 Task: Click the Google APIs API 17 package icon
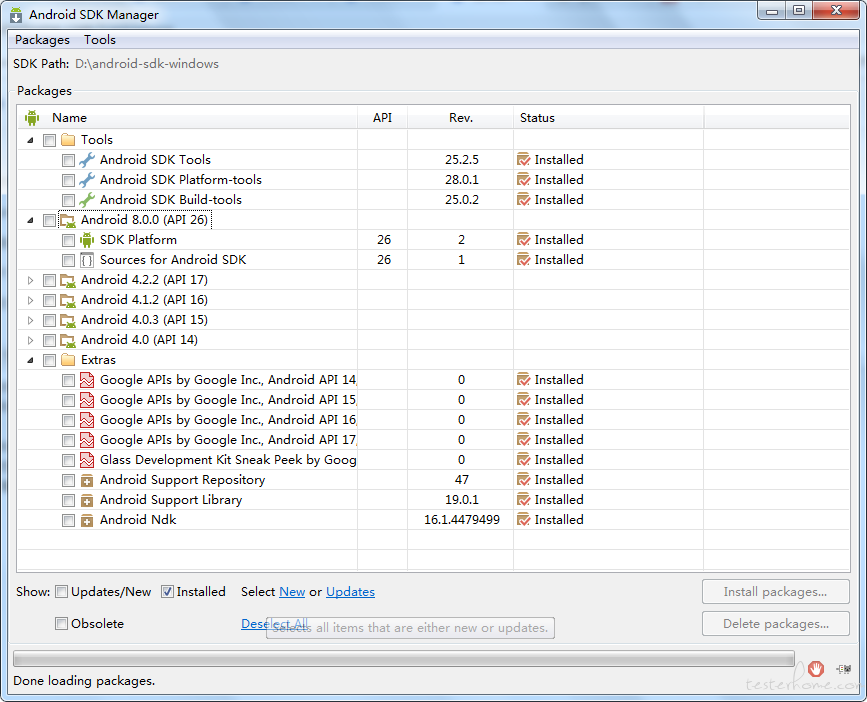click(x=87, y=440)
